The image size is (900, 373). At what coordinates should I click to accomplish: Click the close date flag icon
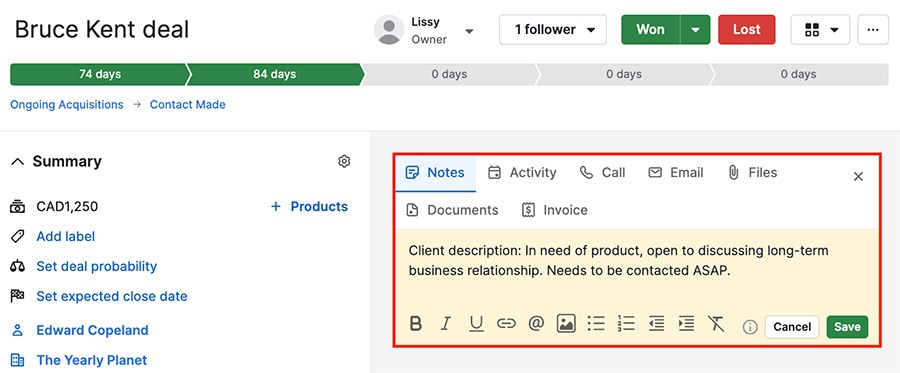click(x=18, y=296)
